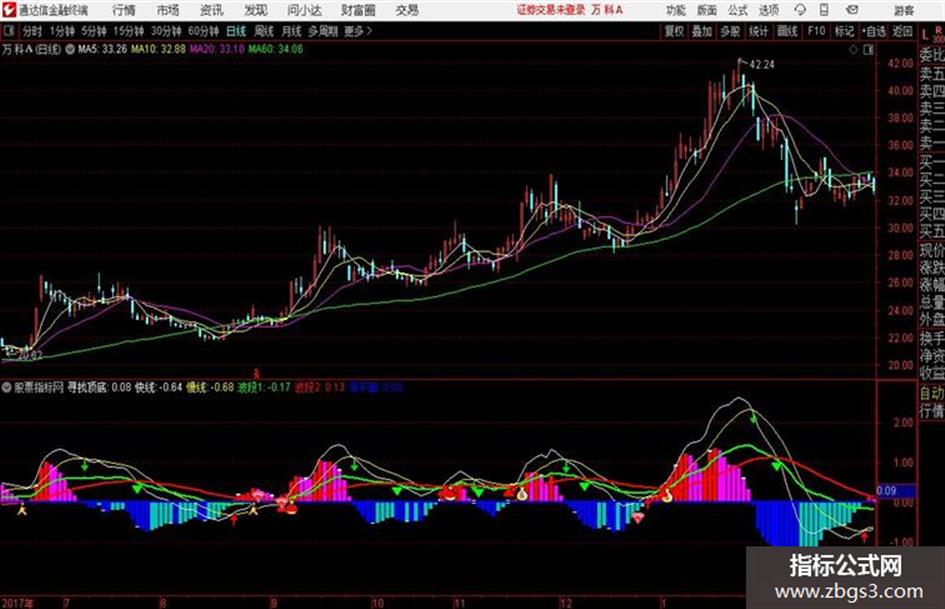This screenshot has width=945, height=609.
Task: Open the mobile phone icon in title bar
Action: (824, 10)
